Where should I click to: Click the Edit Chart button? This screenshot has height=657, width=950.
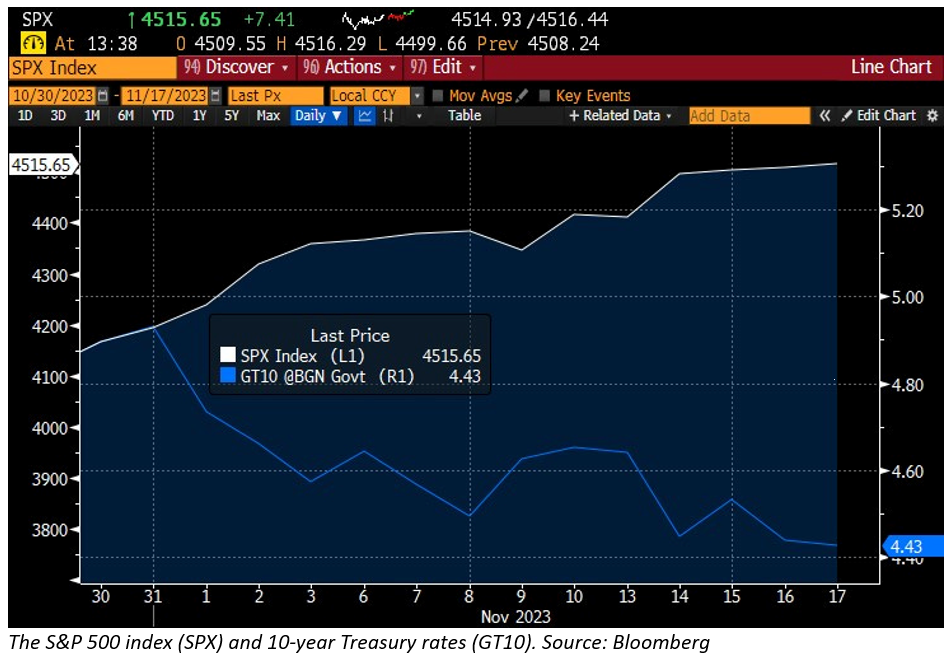tap(878, 116)
